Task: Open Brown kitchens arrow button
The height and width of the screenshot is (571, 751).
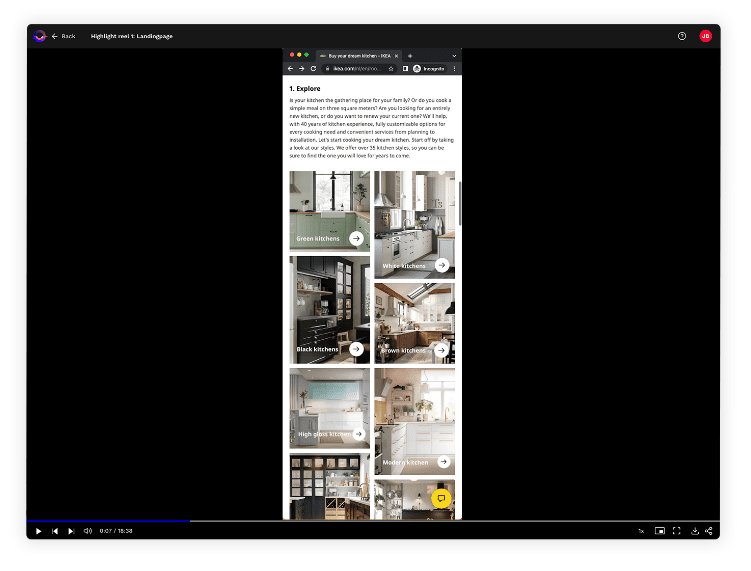Action: (x=441, y=350)
